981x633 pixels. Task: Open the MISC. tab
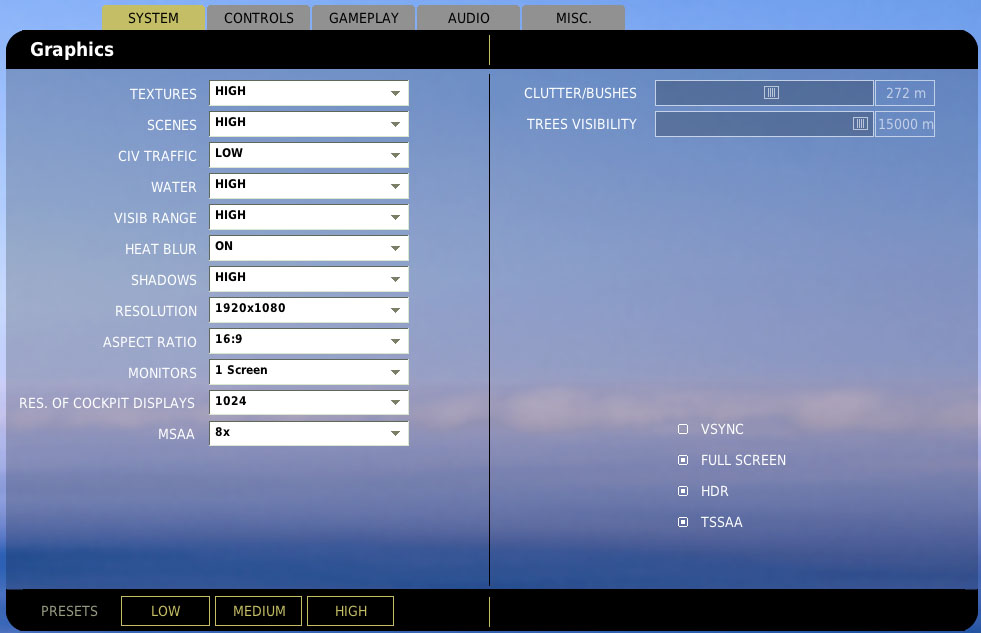[x=574, y=18]
